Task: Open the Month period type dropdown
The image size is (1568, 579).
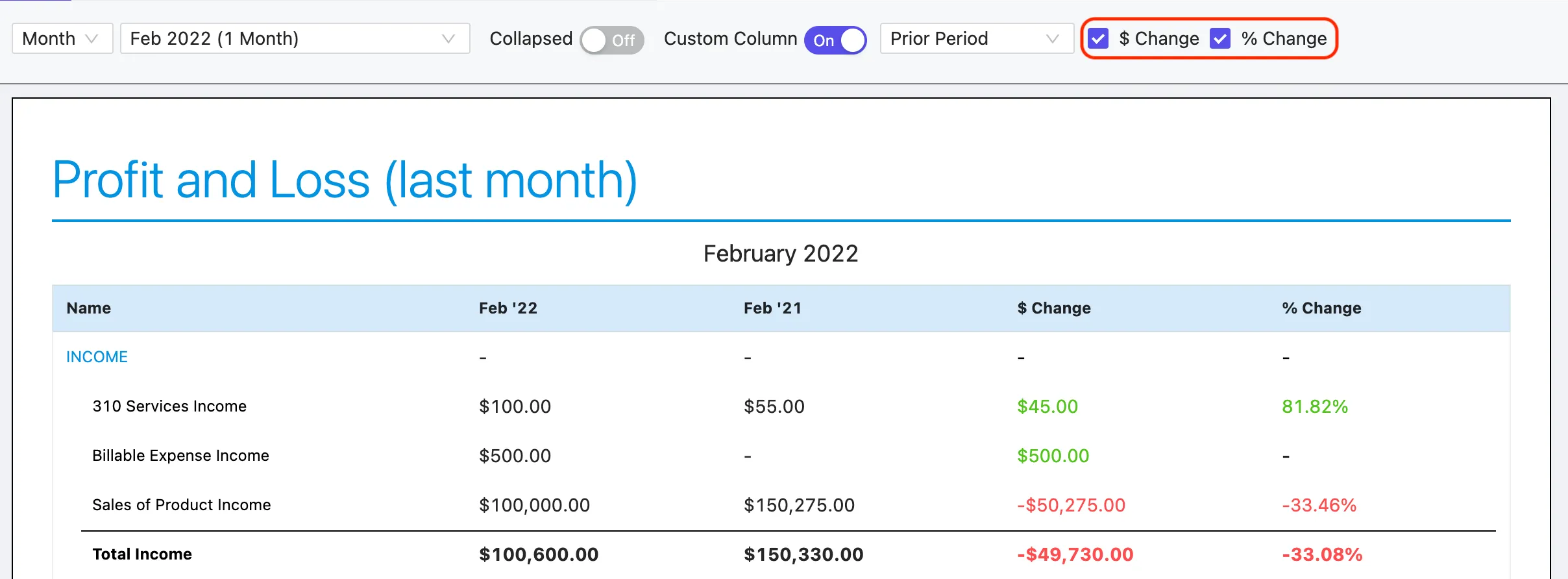Action: pos(62,38)
